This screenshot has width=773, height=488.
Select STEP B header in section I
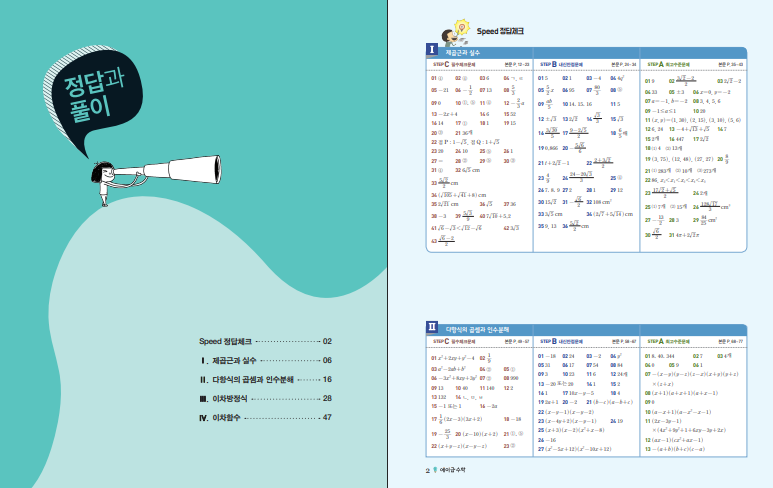coord(560,63)
